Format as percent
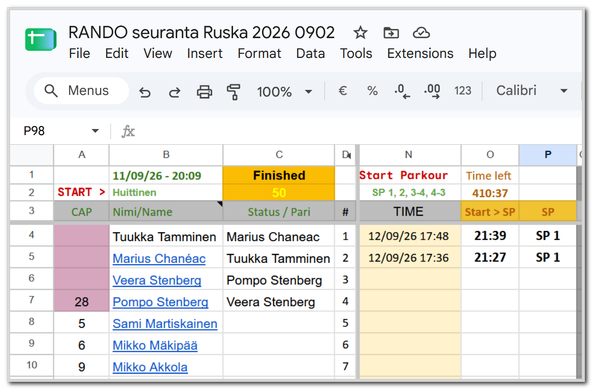The width and height of the screenshot is (592, 389). pos(372,91)
